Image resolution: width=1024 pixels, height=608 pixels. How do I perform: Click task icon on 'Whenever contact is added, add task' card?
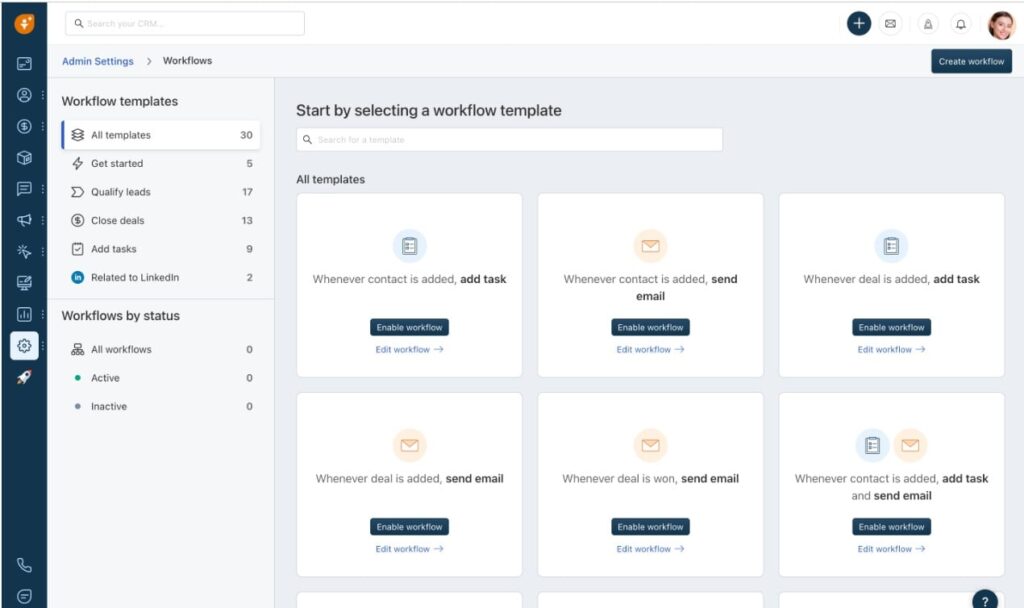click(x=409, y=246)
